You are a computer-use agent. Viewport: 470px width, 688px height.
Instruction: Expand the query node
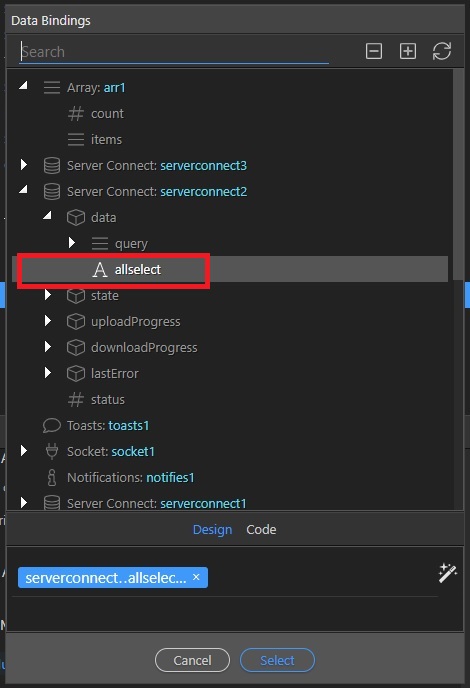[72, 243]
